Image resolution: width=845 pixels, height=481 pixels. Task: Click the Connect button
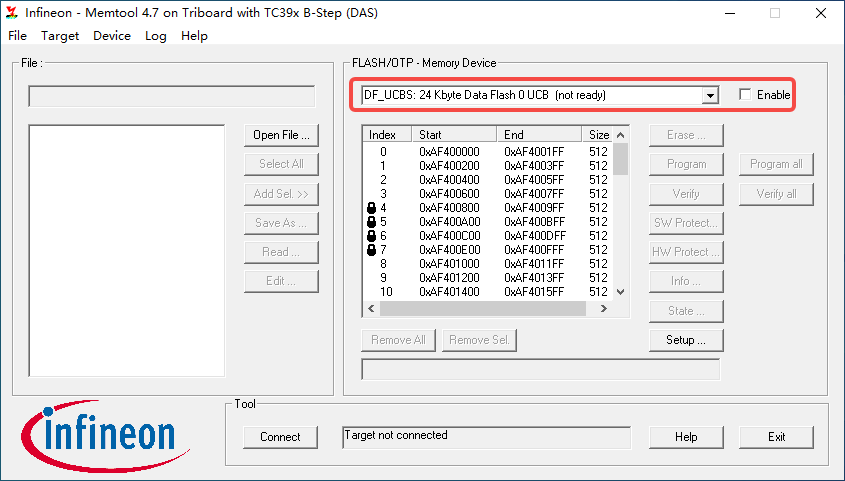280,437
